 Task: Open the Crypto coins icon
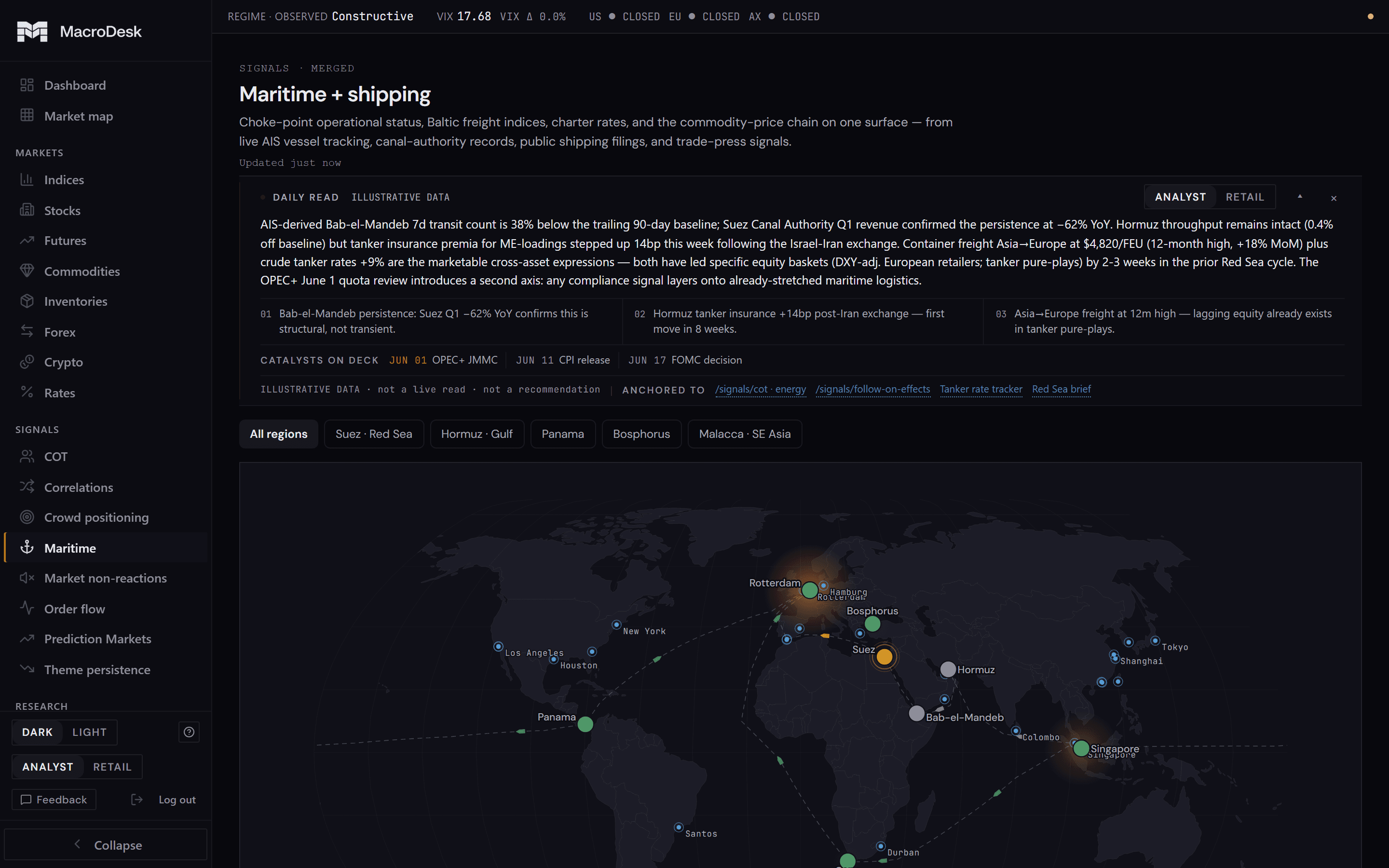[x=27, y=362]
